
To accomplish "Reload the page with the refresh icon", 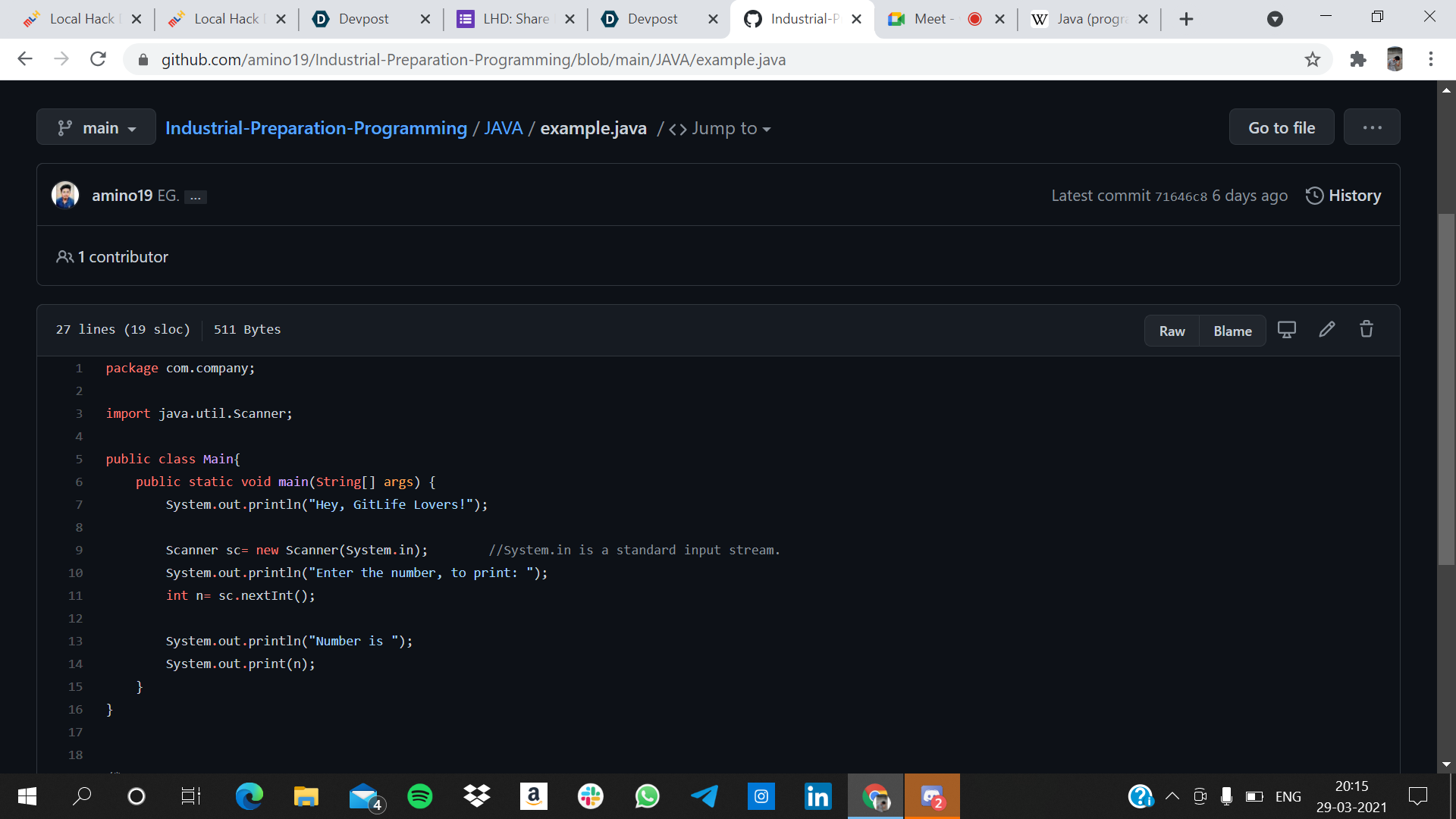I will click(98, 59).
